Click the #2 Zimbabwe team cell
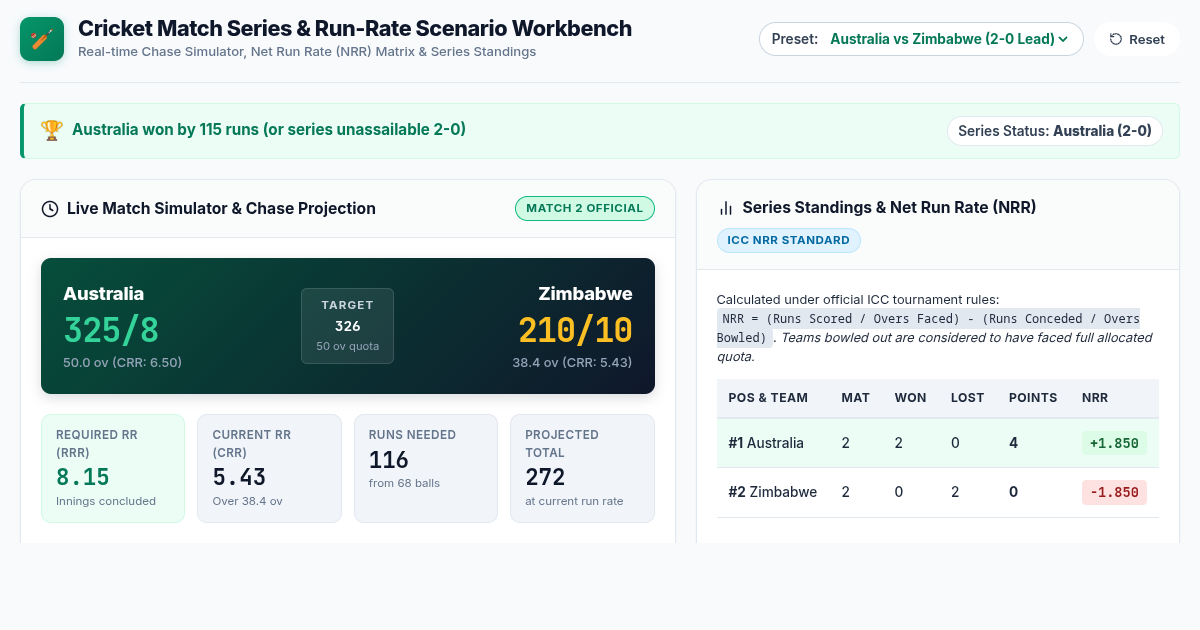1200x630 pixels. tap(772, 492)
